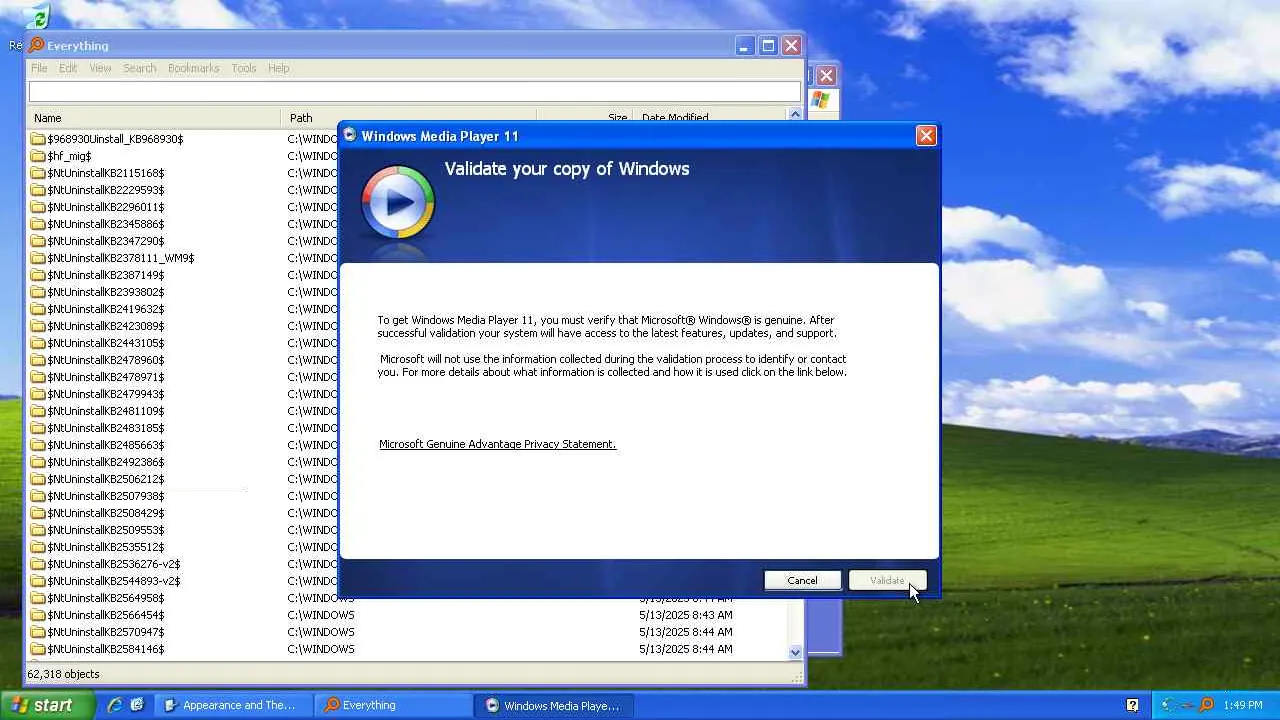Select the row named $NtUninstallKB2509553$
The width and height of the screenshot is (1280, 720).
click(x=105, y=530)
